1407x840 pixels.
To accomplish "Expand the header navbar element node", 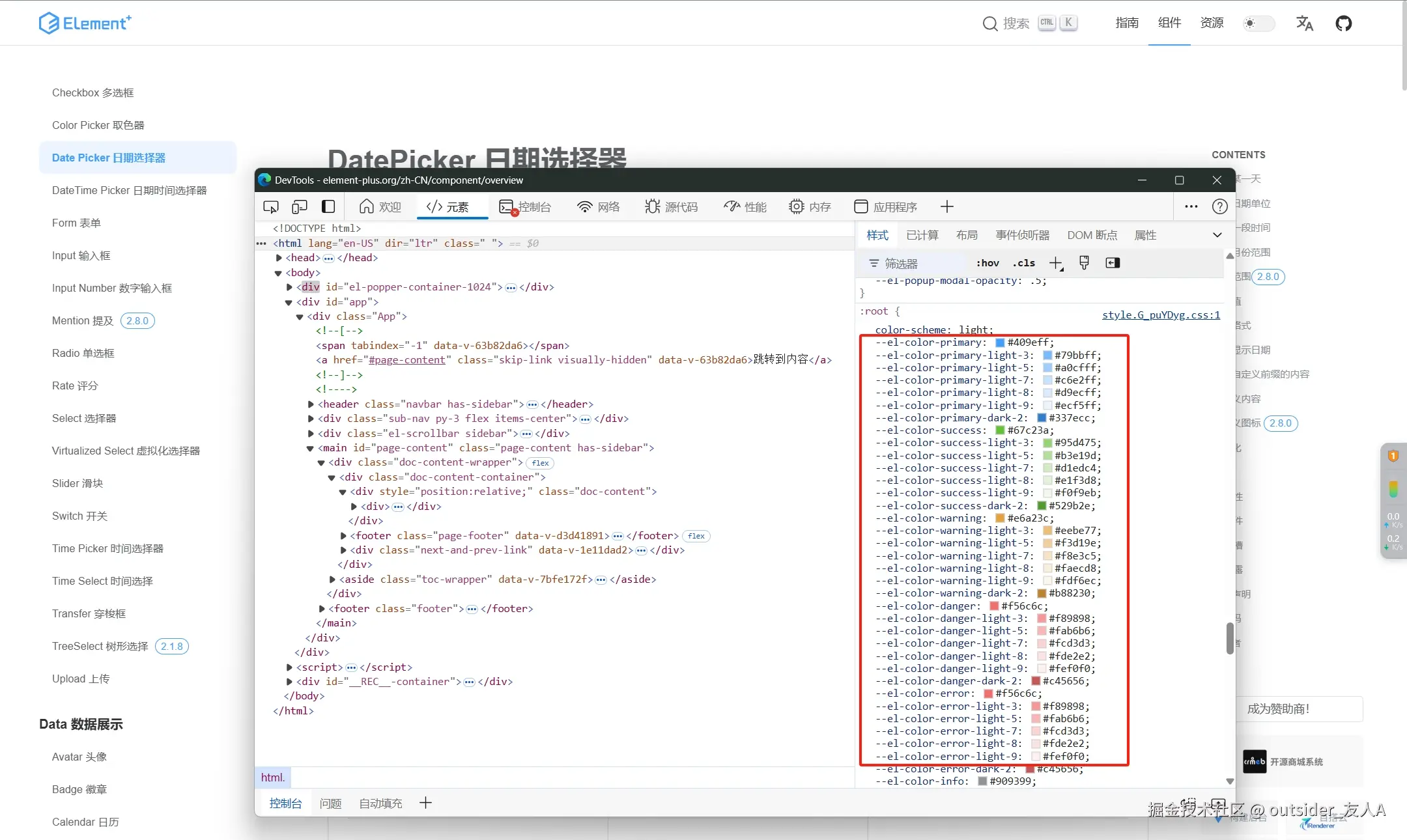I will [311, 404].
